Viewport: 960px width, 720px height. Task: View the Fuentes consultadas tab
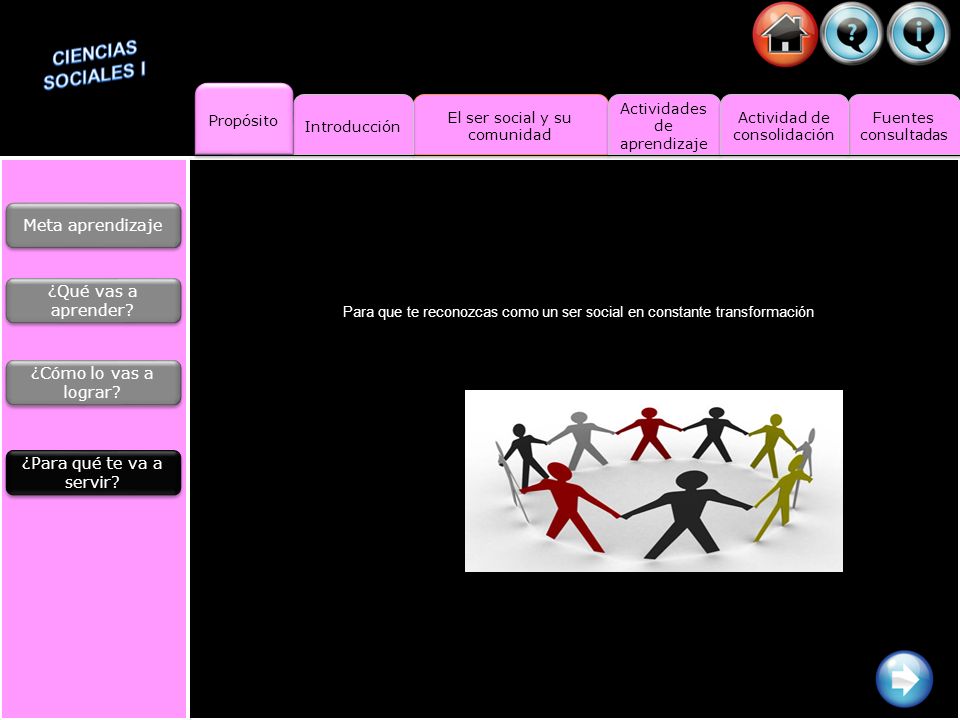(x=904, y=125)
